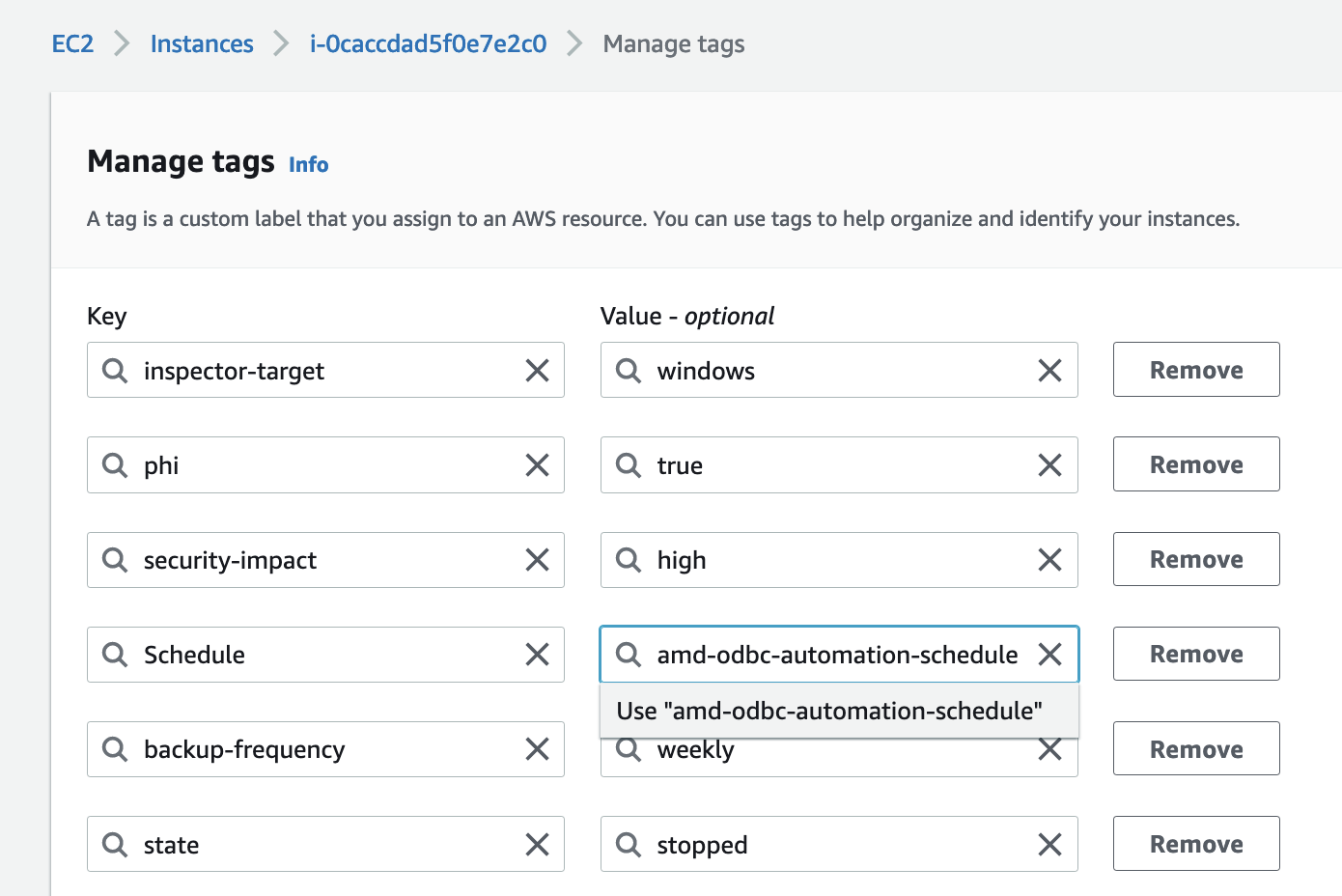
Task: Click into the stopped value input
Action: pos(830,845)
